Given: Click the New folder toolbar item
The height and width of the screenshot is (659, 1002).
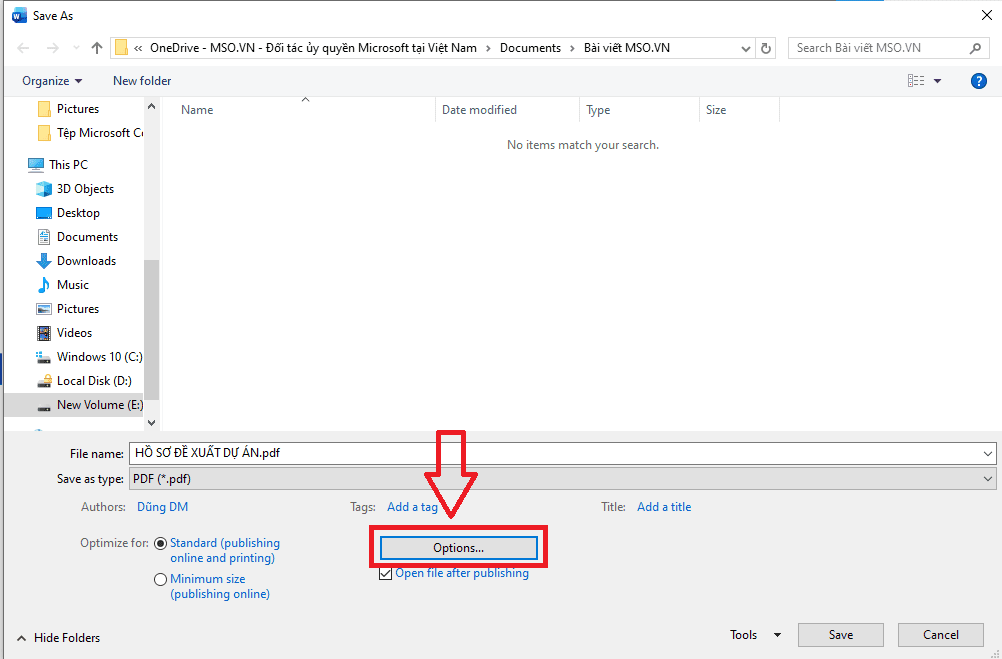Looking at the screenshot, I should 142,81.
